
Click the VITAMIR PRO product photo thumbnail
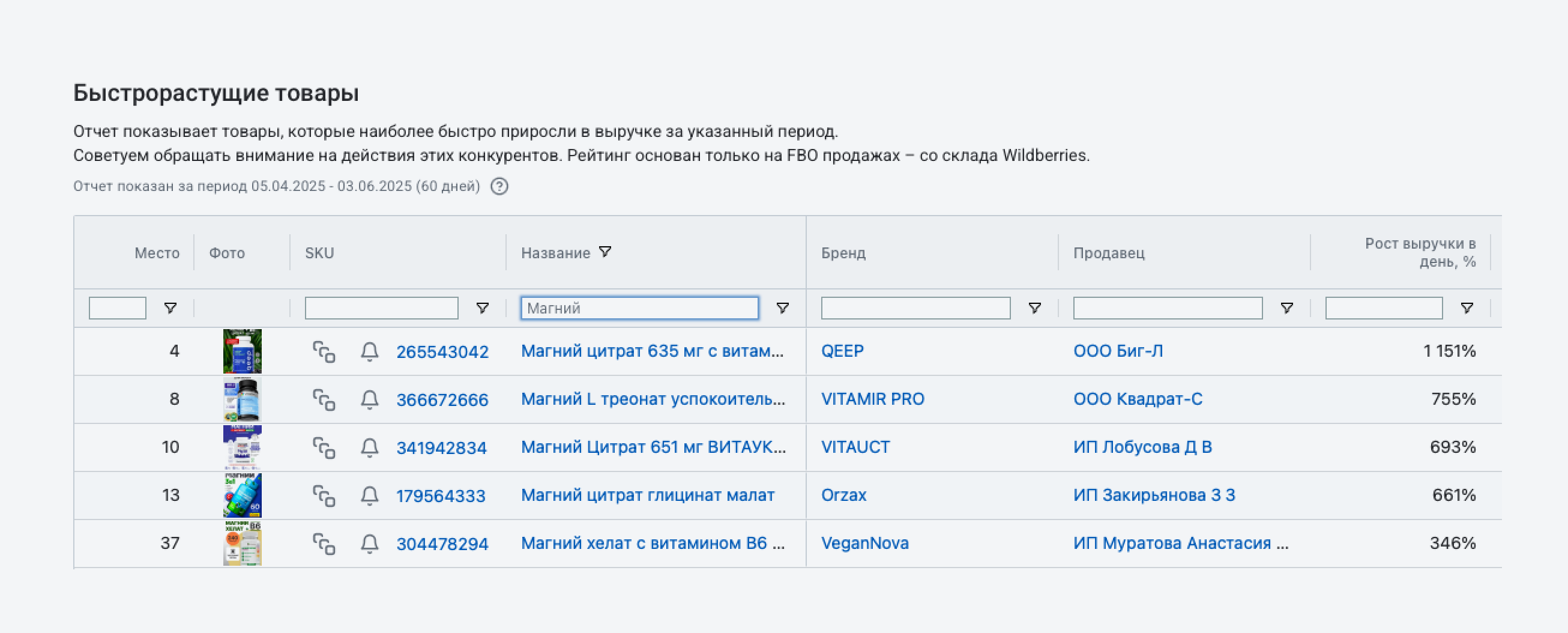pos(243,399)
